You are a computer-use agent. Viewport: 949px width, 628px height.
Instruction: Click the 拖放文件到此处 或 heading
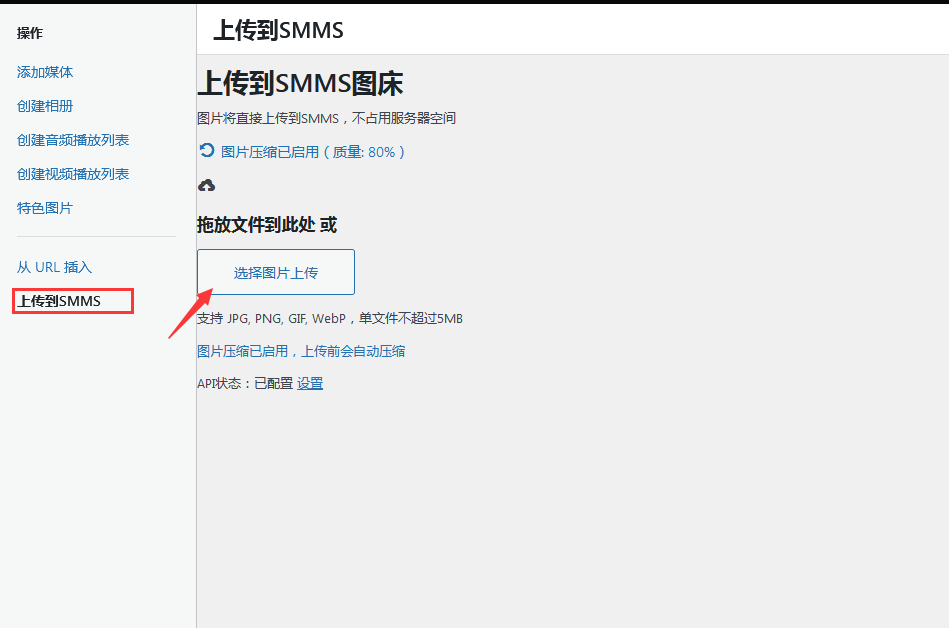(x=267, y=225)
